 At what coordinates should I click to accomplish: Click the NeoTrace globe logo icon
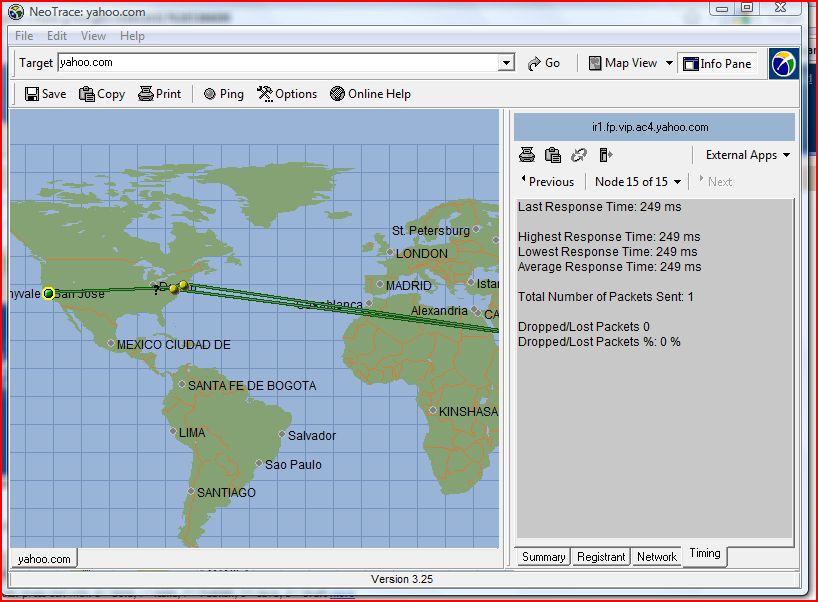coord(784,64)
